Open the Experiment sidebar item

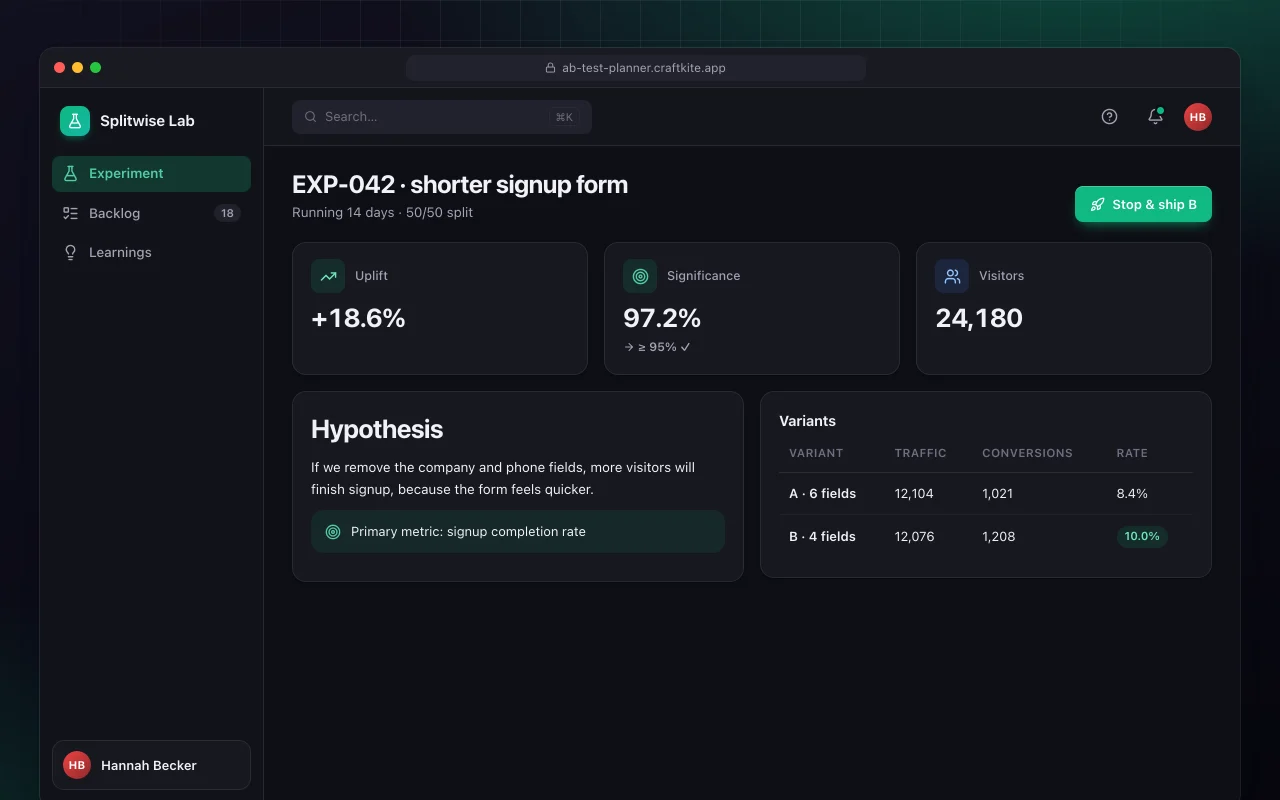coord(151,173)
